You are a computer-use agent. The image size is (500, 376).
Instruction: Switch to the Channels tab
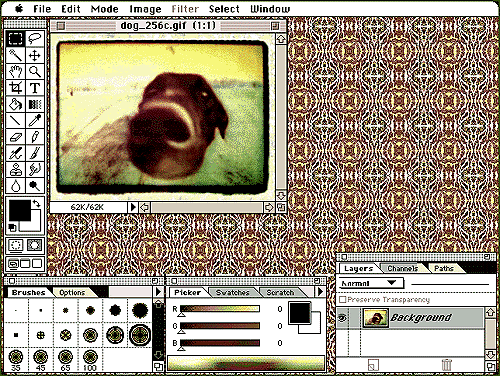[403, 268]
